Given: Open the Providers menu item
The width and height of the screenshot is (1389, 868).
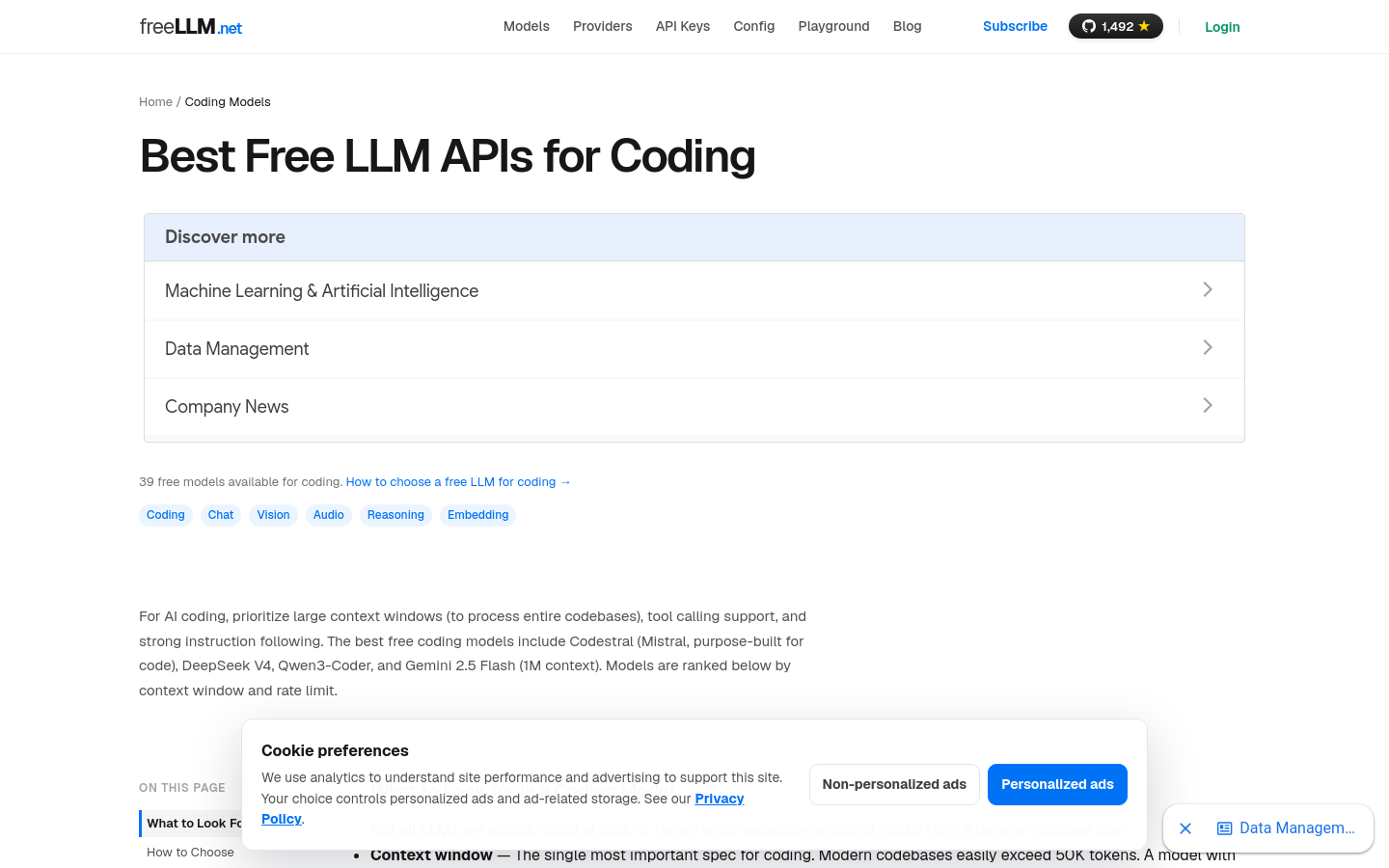Looking at the screenshot, I should pyautogui.click(x=603, y=26).
